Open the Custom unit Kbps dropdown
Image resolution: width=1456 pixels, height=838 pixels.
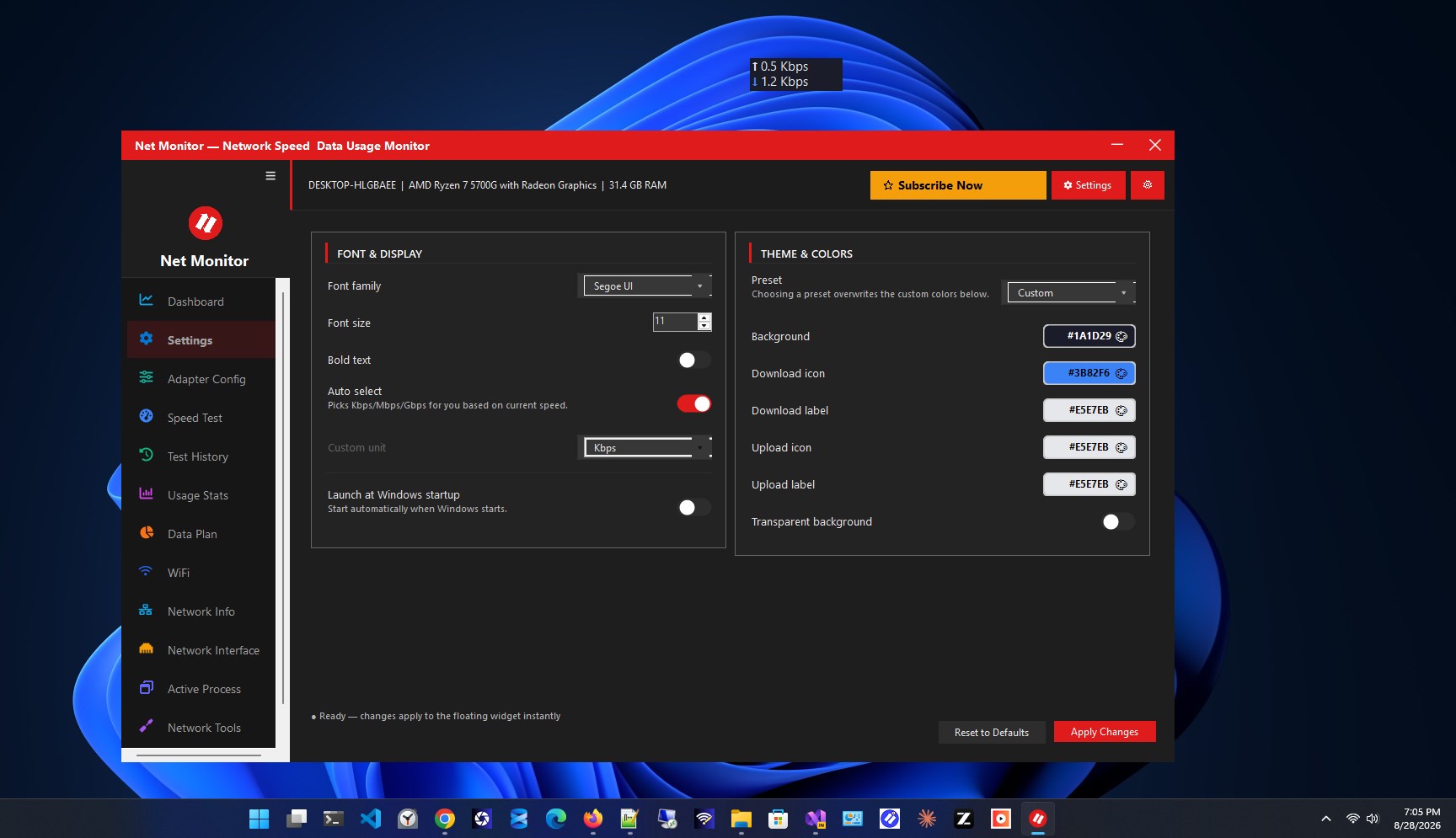(x=647, y=448)
